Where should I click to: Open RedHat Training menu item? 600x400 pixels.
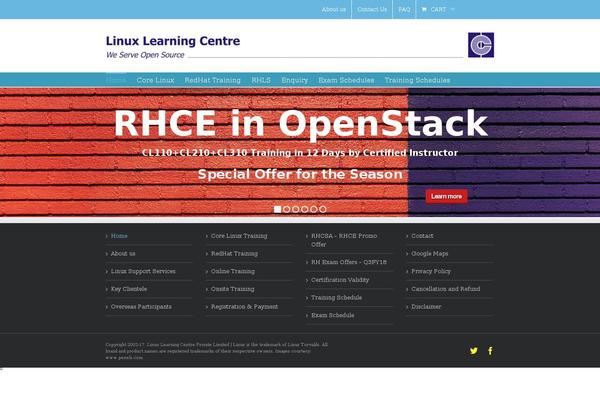click(x=212, y=80)
